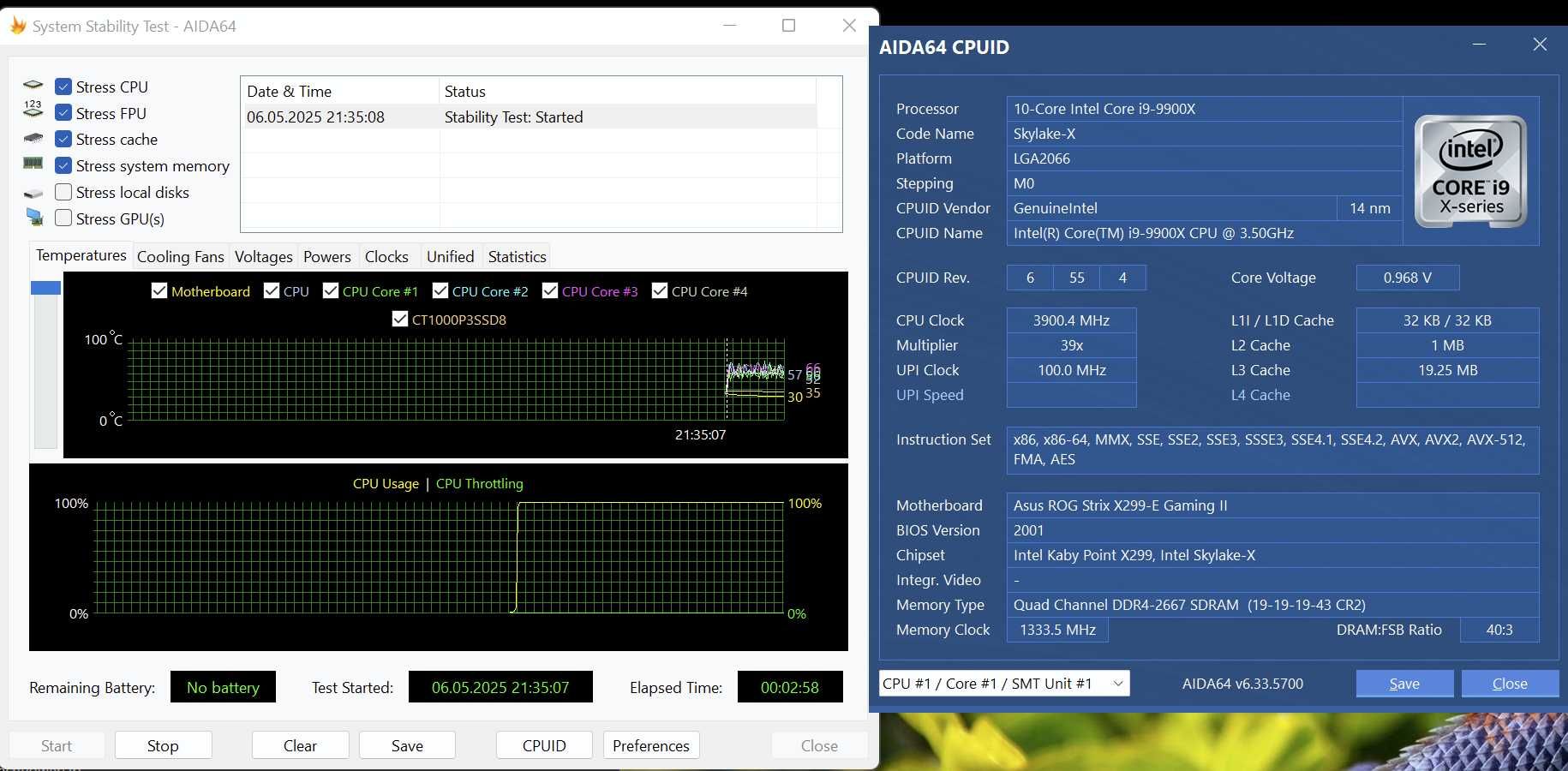The width and height of the screenshot is (1568, 771).
Task: Minimize the AIDA64 CPUID window
Action: (1479, 45)
